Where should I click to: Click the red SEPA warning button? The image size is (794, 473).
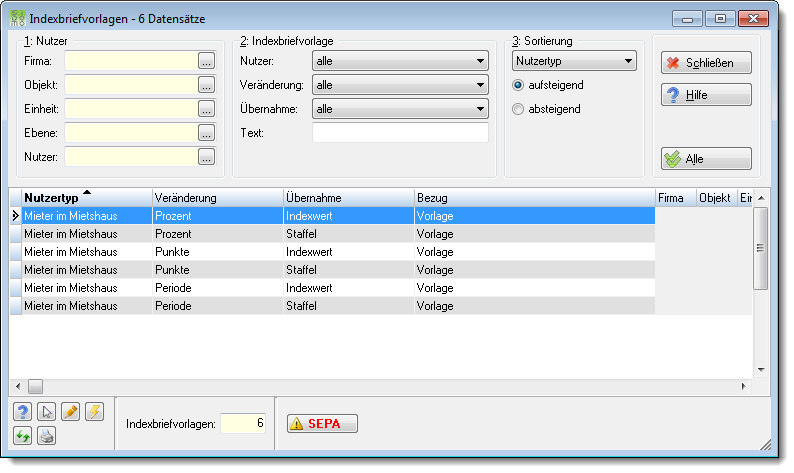323,423
